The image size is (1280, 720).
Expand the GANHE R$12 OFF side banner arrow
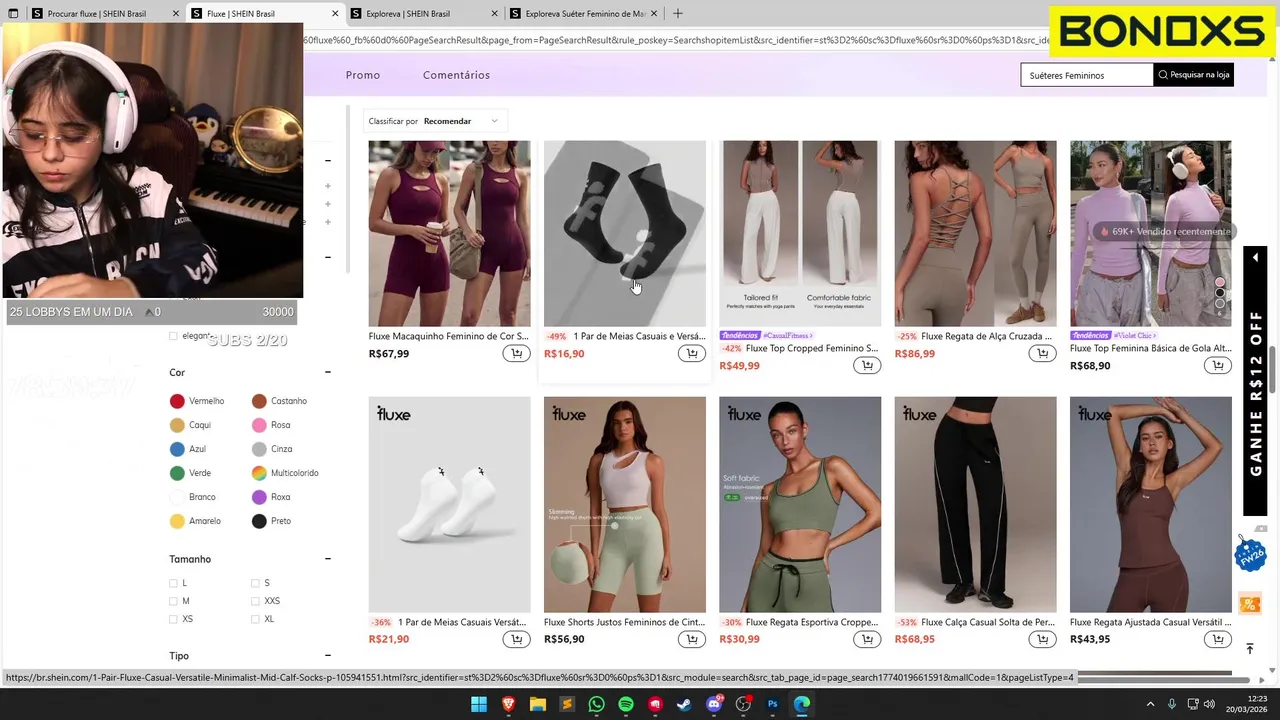coord(1255,258)
